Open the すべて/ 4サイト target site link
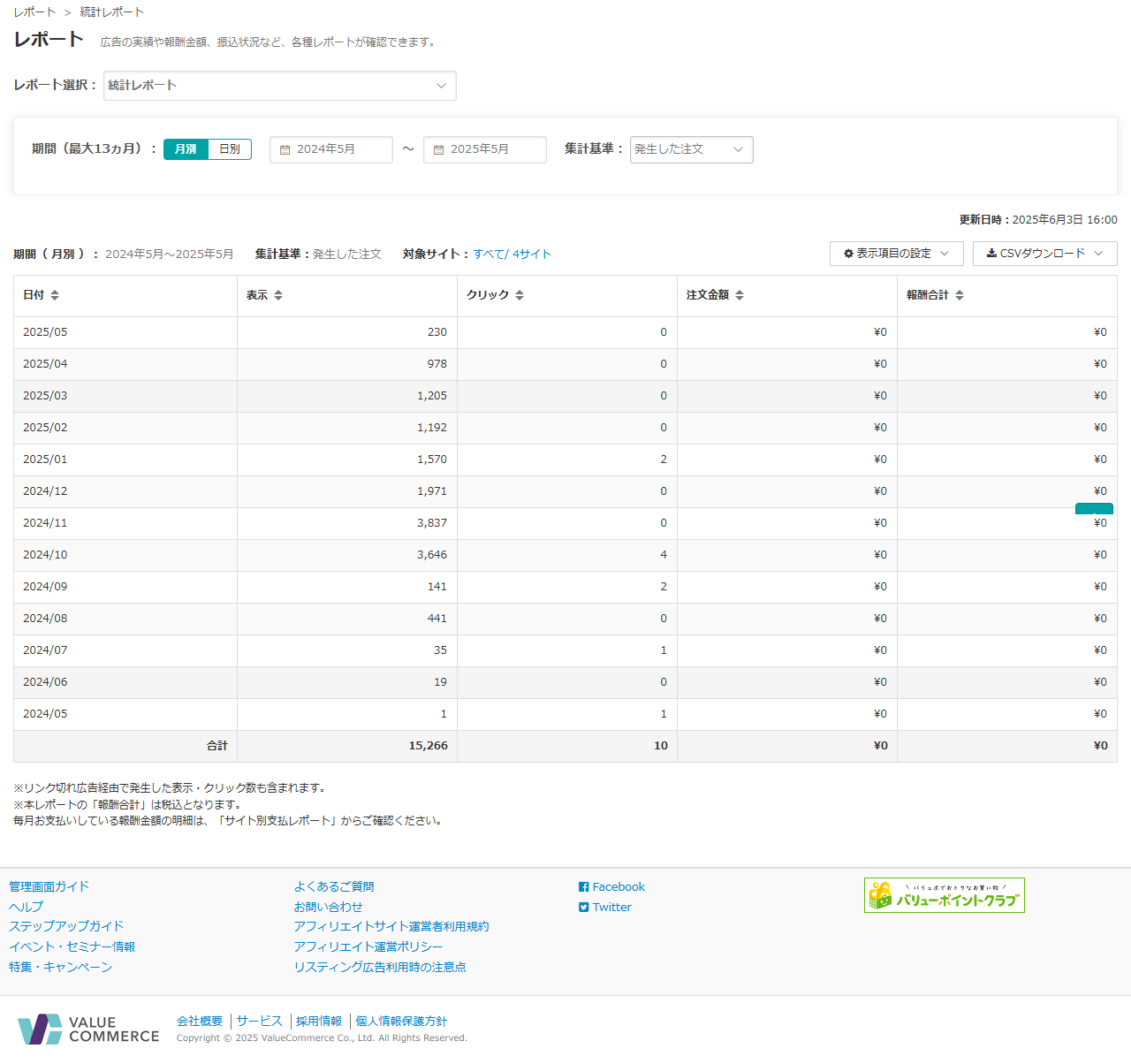 coord(512,255)
